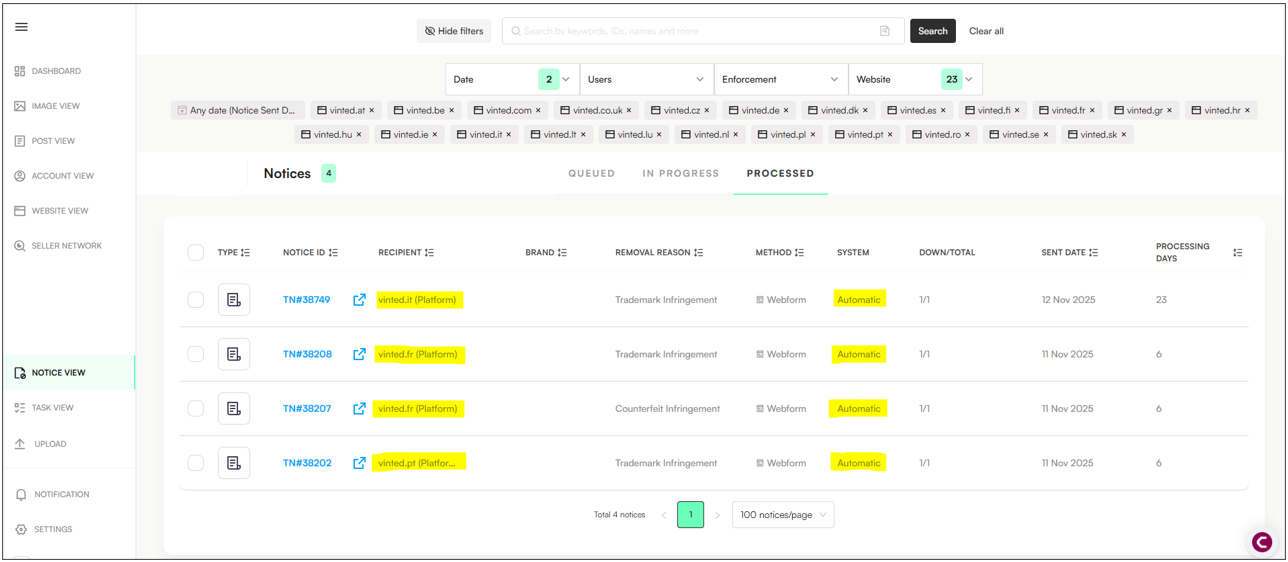The image size is (1288, 562).
Task: Open the chat widget icon at bottom right
Action: coord(1262,542)
